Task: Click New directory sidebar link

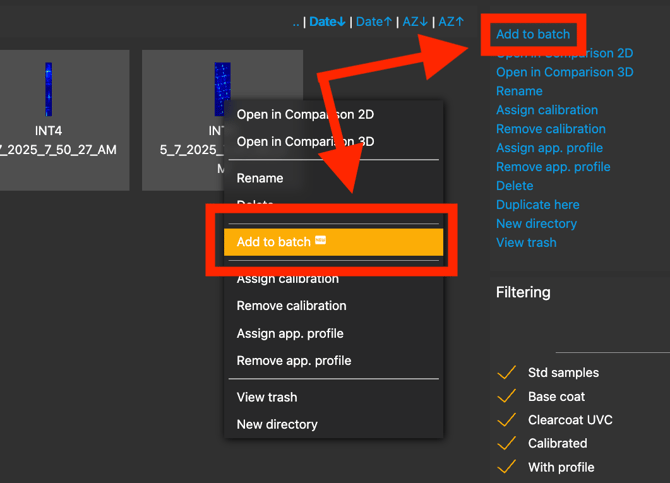Action: 536,223
